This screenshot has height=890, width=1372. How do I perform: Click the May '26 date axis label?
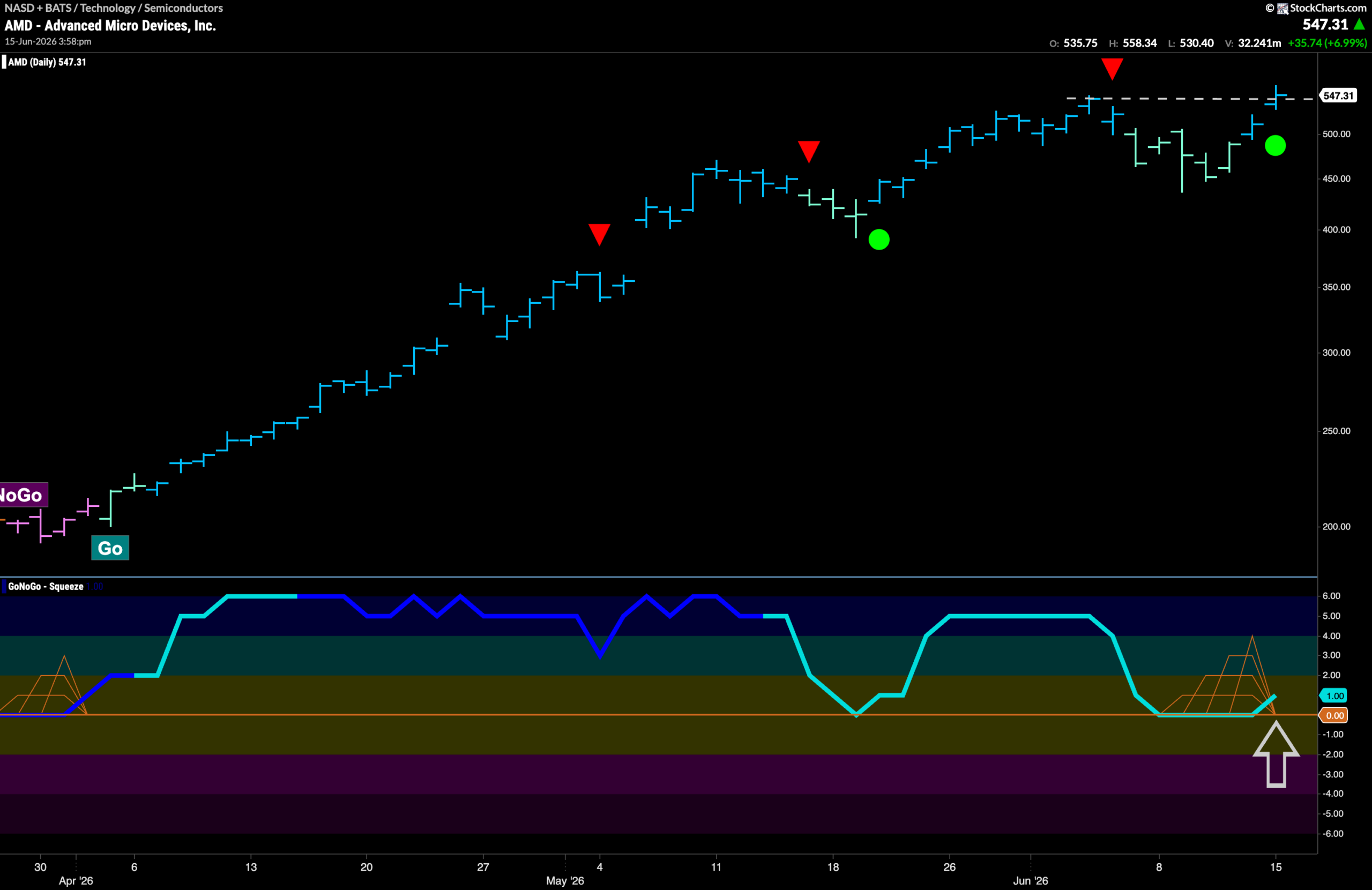coord(565,881)
